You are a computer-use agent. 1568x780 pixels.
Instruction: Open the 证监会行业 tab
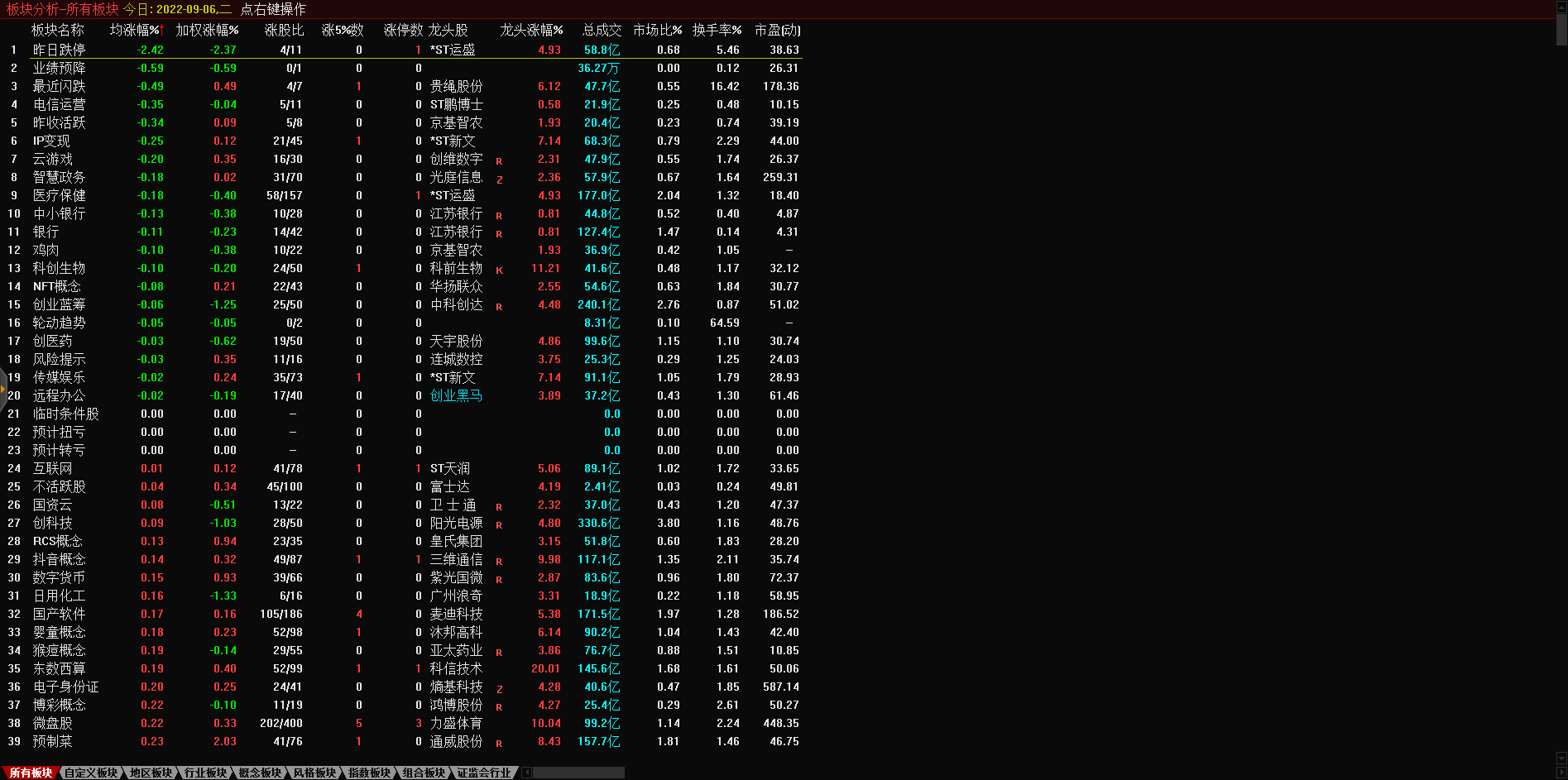click(484, 773)
